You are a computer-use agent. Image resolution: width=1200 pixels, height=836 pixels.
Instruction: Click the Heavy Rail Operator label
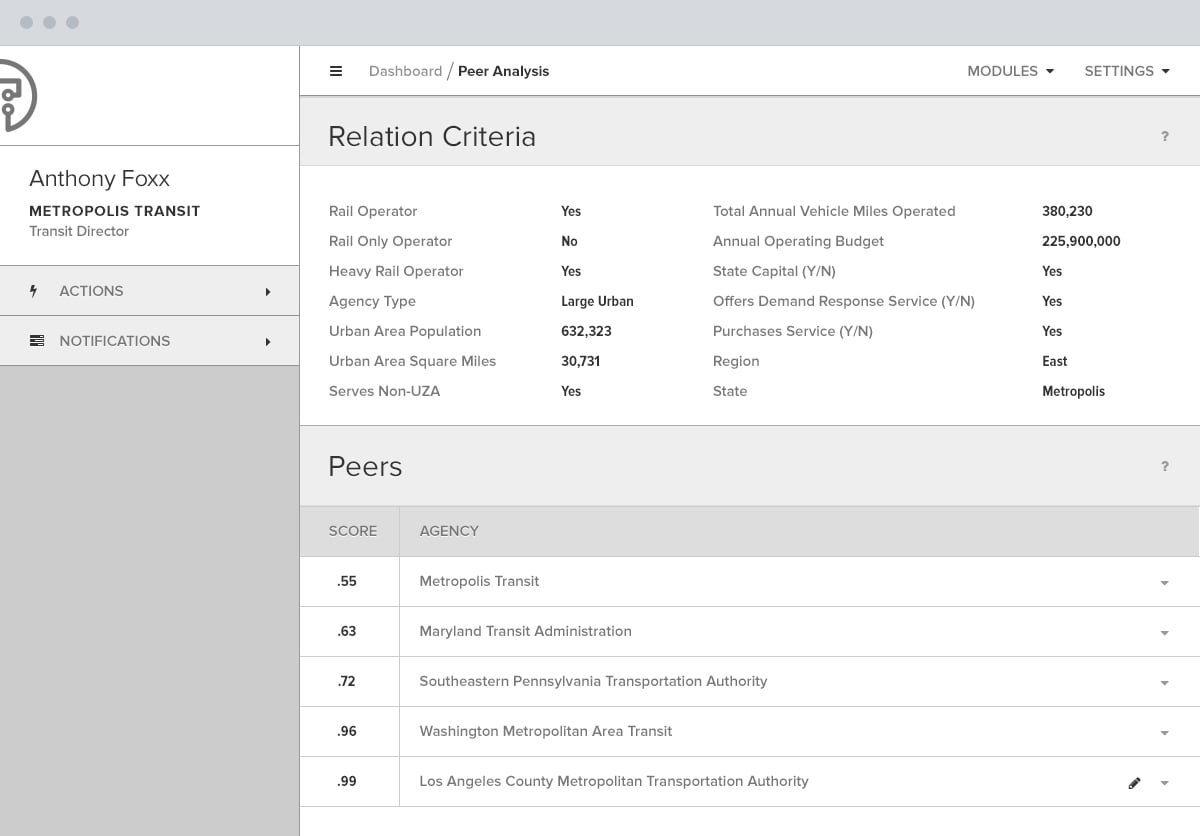click(x=396, y=271)
